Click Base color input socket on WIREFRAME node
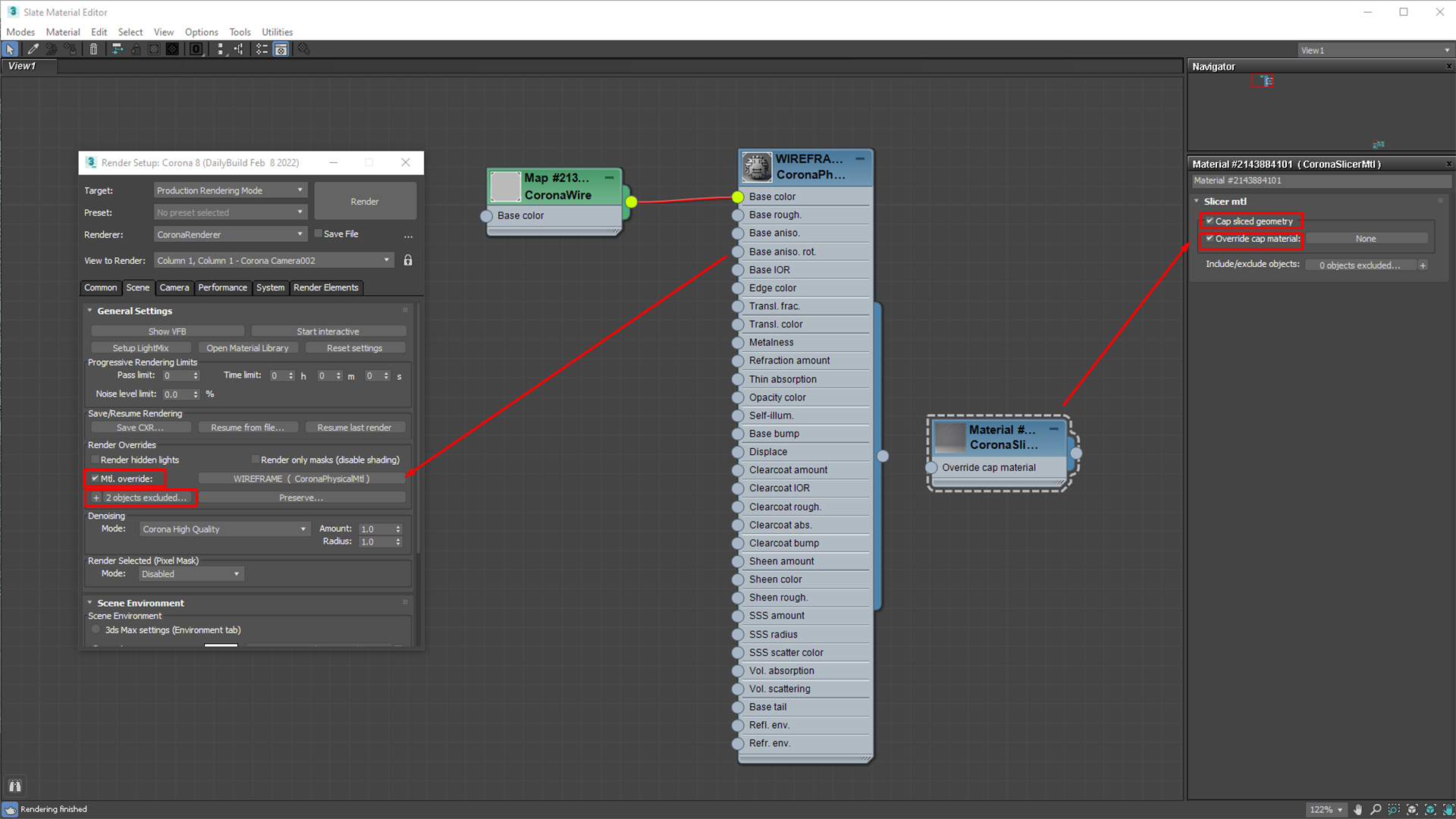The height and width of the screenshot is (819, 1456). point(738,196)
